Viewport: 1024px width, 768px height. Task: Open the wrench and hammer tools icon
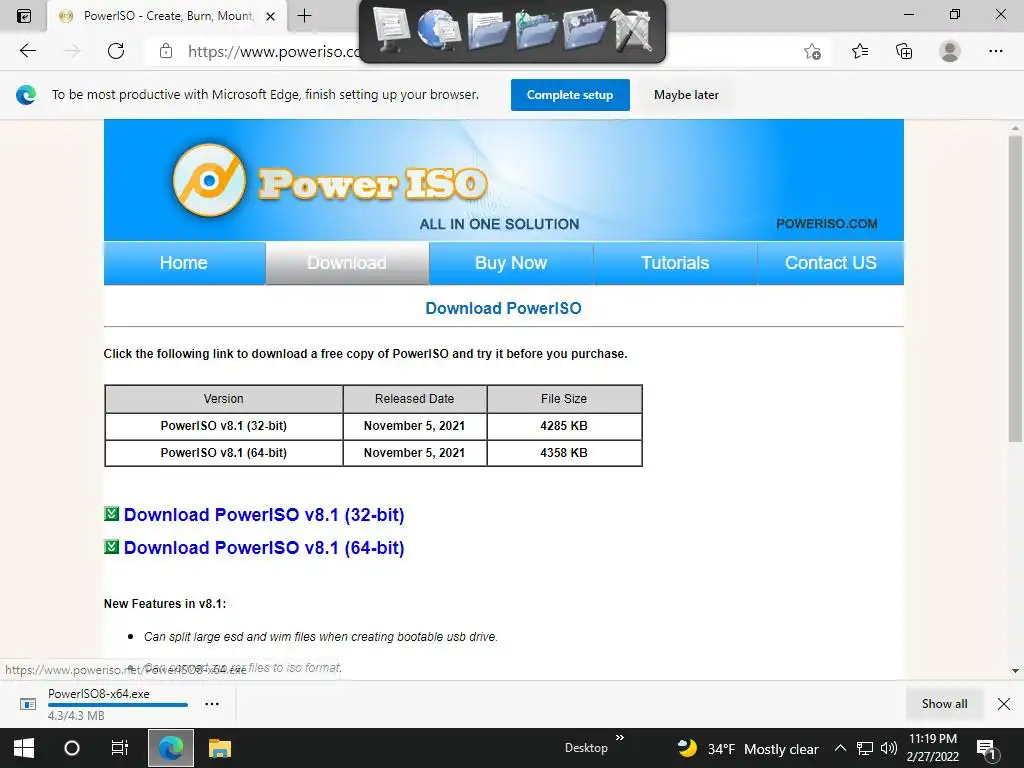click(632, 30)
